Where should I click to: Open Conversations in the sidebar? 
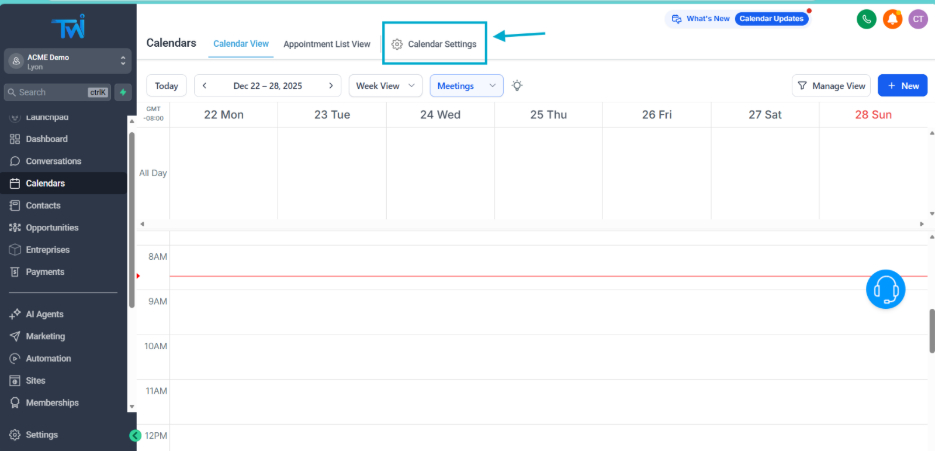point(53,161)
